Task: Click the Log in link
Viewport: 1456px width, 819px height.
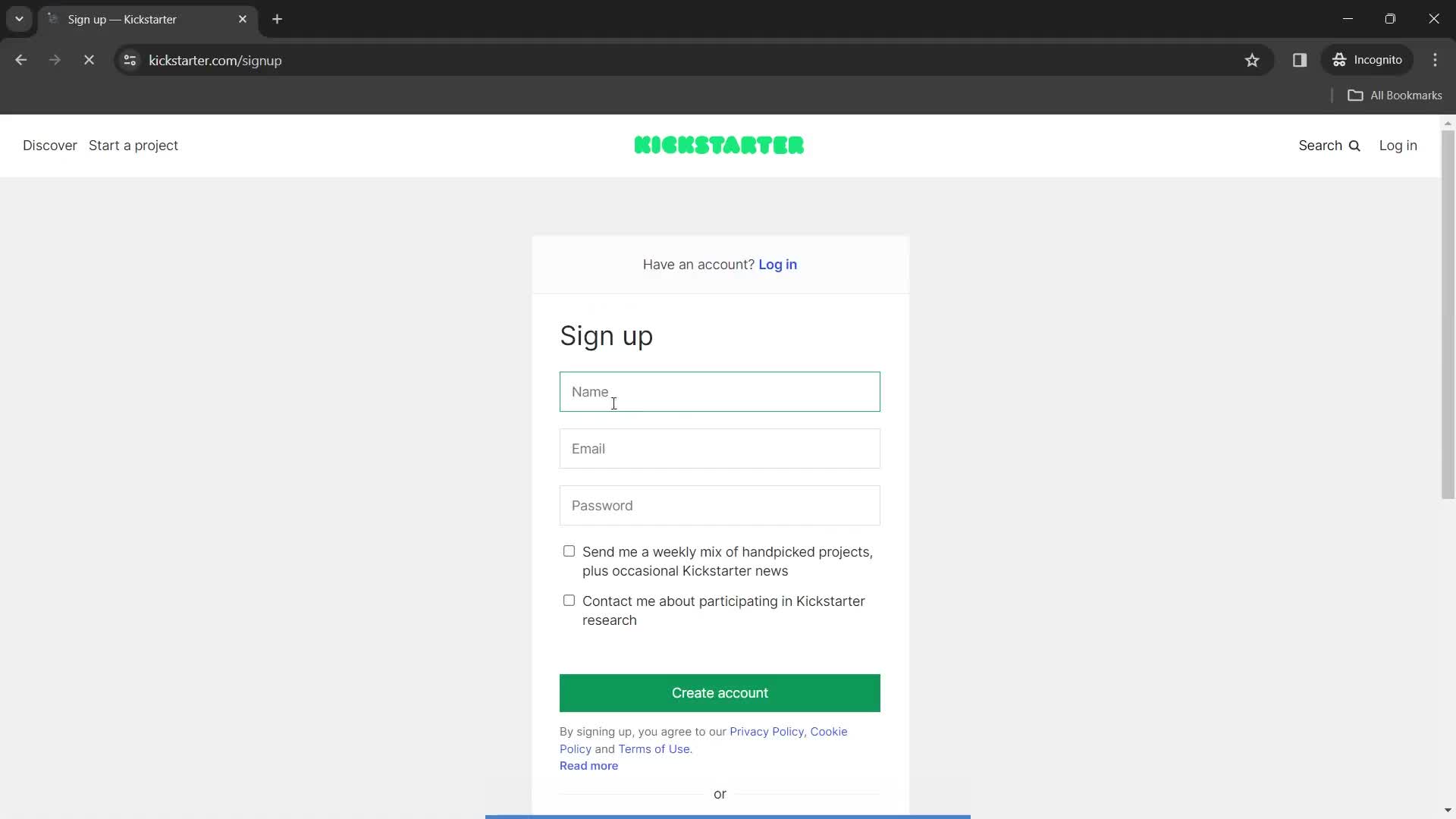Action: coord(778,264)
